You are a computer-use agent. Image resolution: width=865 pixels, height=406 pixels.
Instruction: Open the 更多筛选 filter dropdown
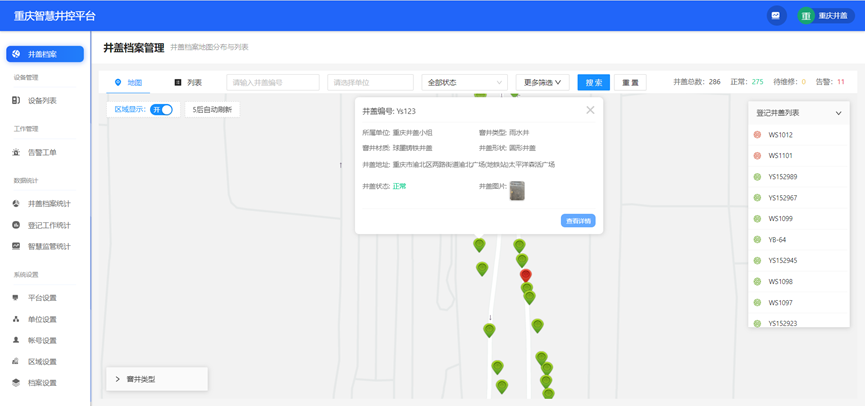[x=542, y=83]
